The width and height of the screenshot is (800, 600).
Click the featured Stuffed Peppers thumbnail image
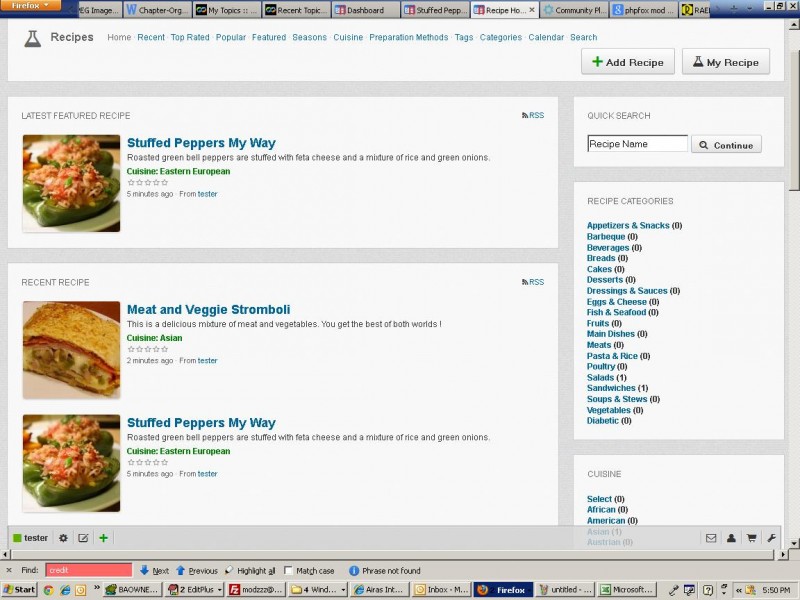tap(71, 183)
